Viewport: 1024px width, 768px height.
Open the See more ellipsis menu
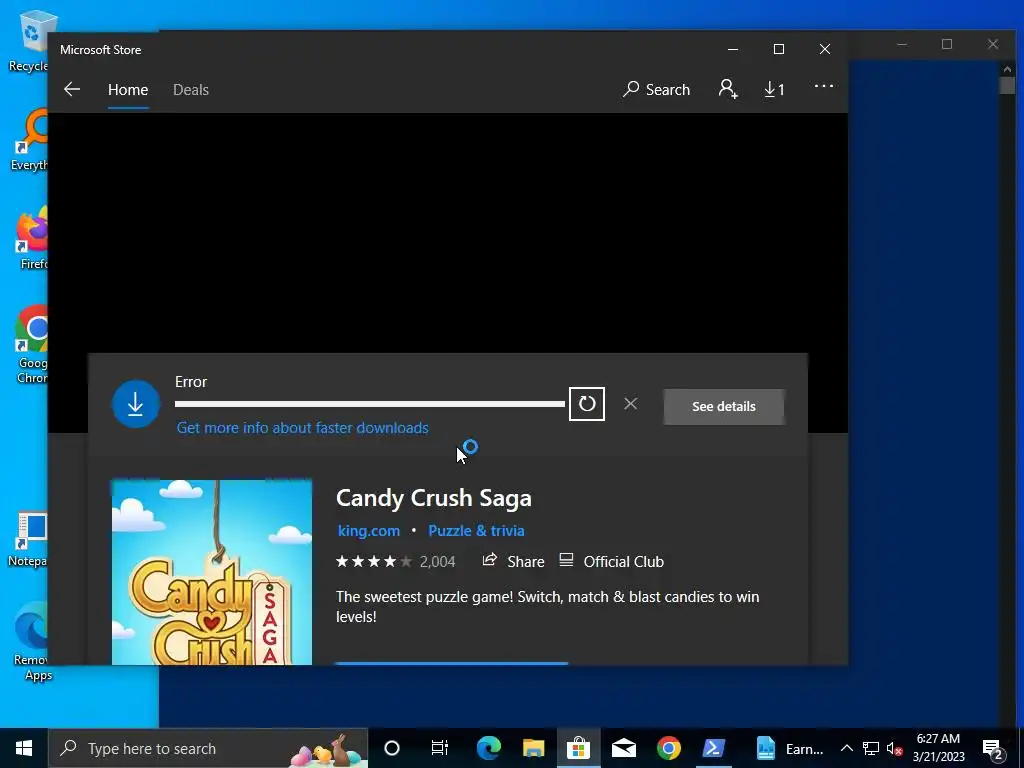(x=824, y=86)
